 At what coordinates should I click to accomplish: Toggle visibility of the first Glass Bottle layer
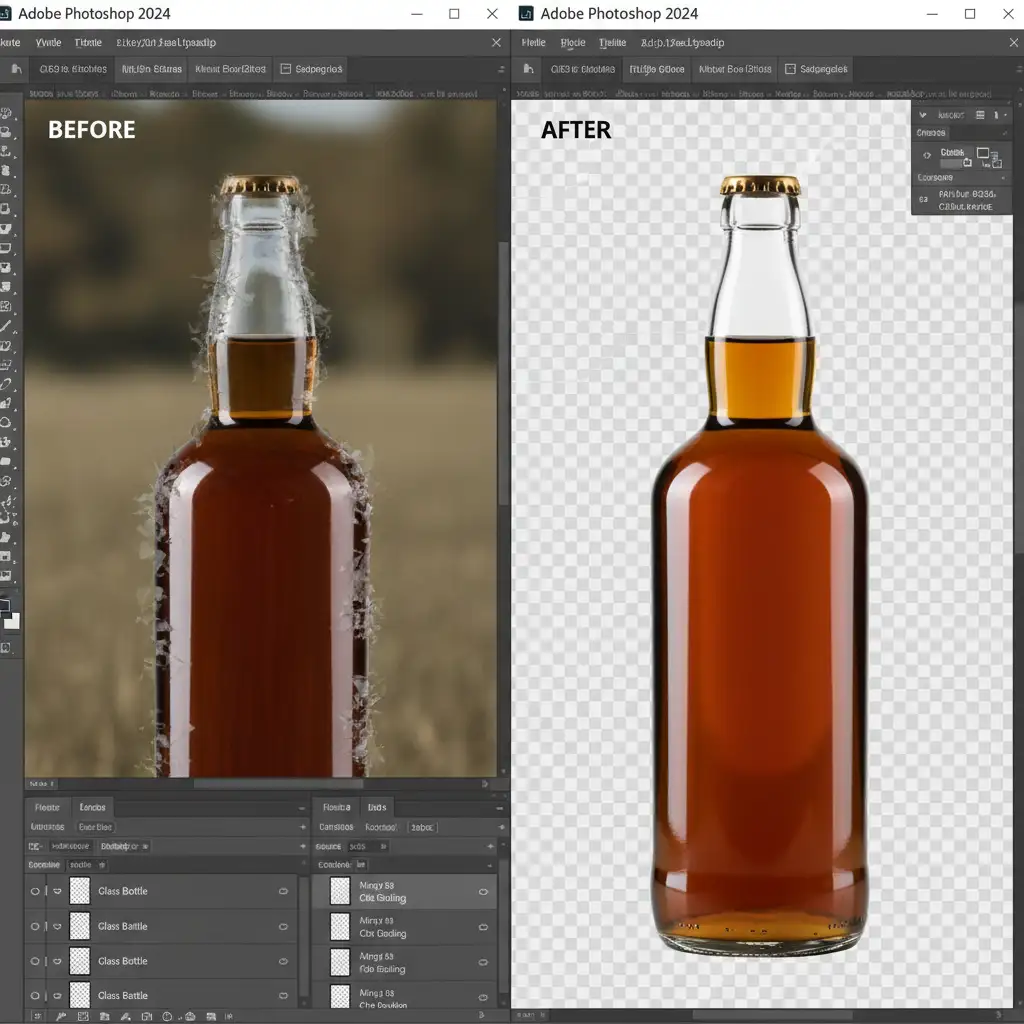click(36, 891)
